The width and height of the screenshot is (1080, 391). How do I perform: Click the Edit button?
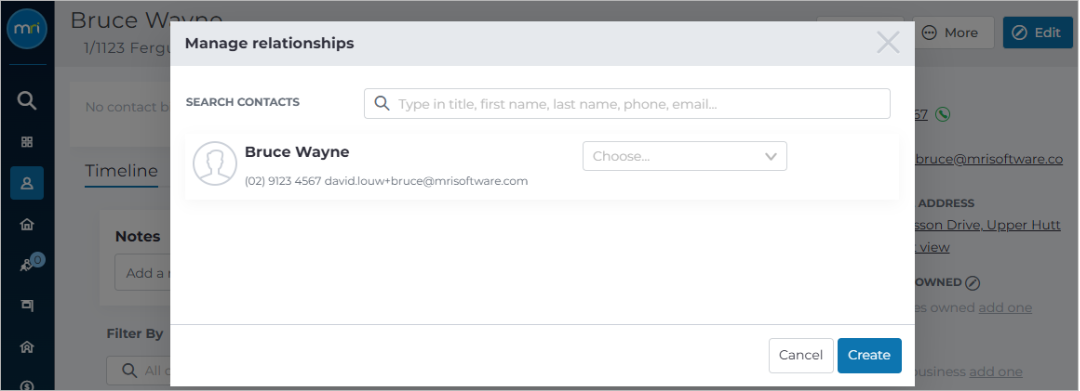[1038, 32]
